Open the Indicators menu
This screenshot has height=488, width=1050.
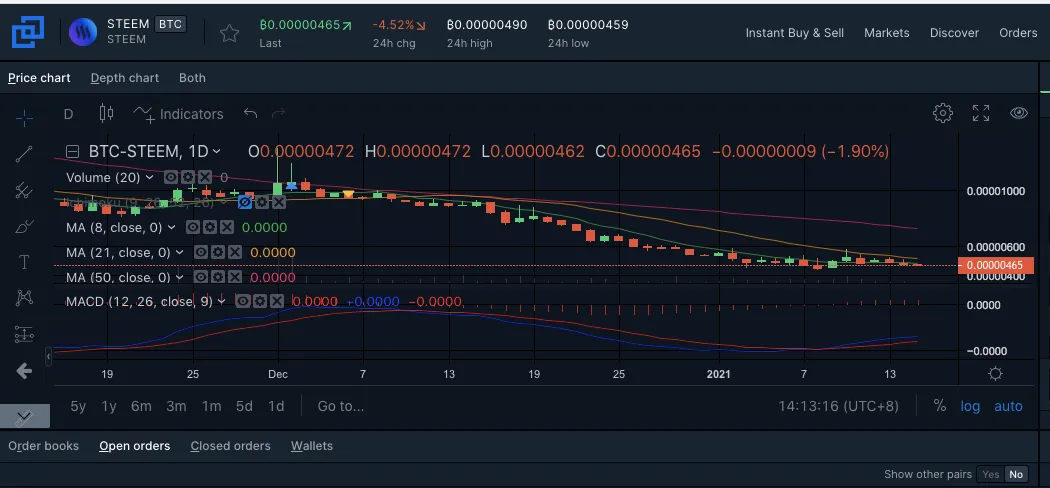tap(178, 114)
